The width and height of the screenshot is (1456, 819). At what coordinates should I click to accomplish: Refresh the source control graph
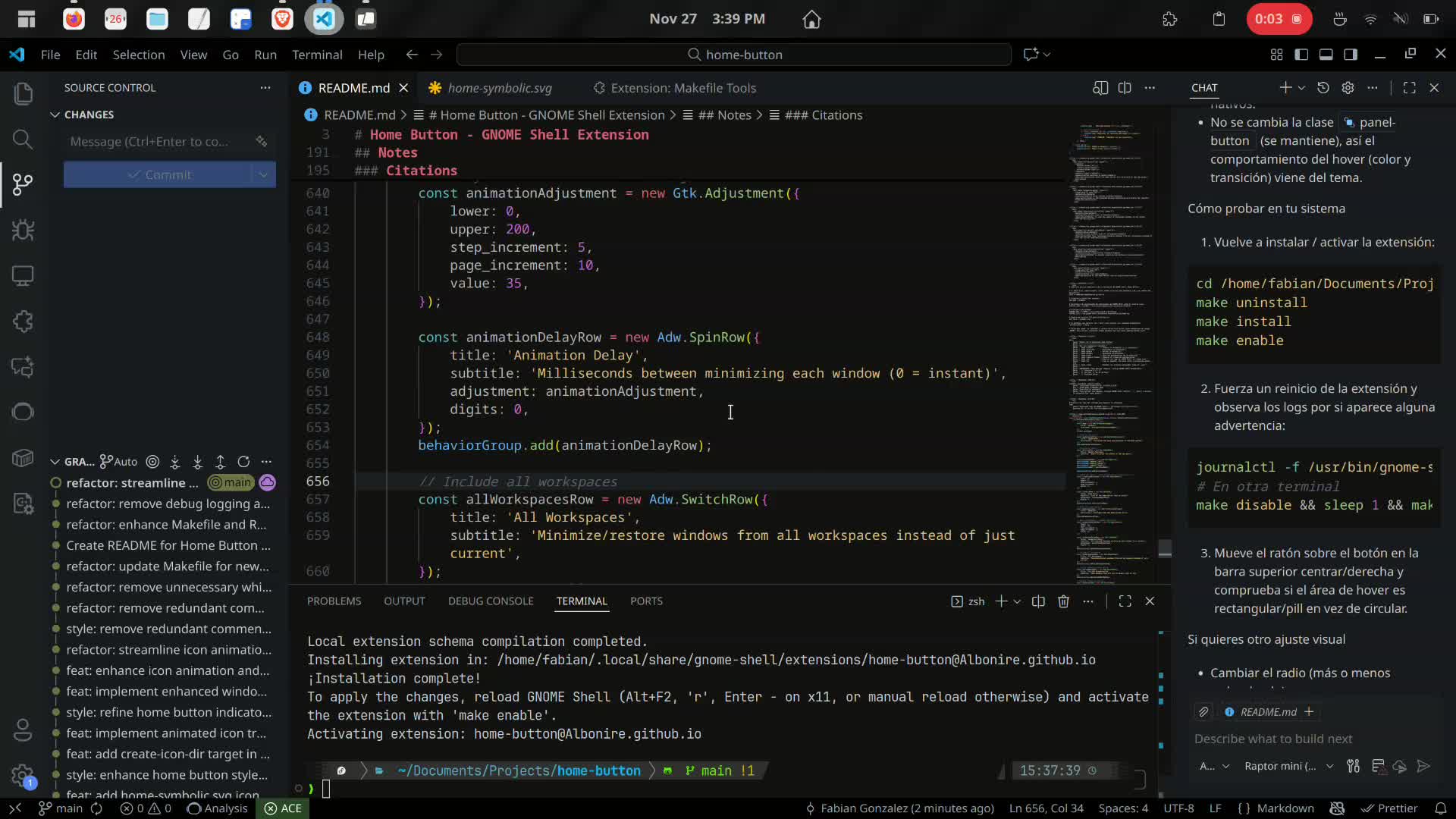tap(243, 461)
